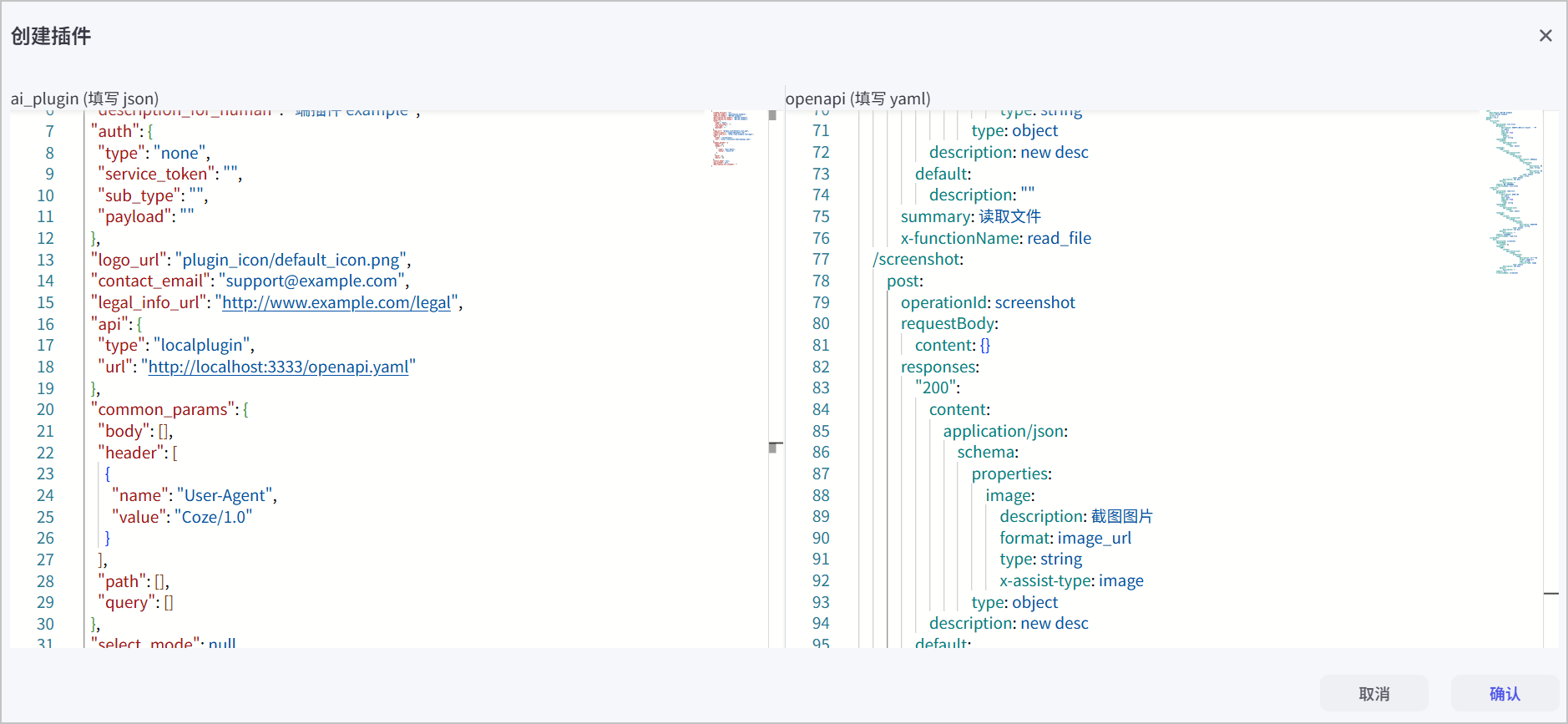Click the post: line in YAML
The image size is (1568, 724).
(905, 281)
